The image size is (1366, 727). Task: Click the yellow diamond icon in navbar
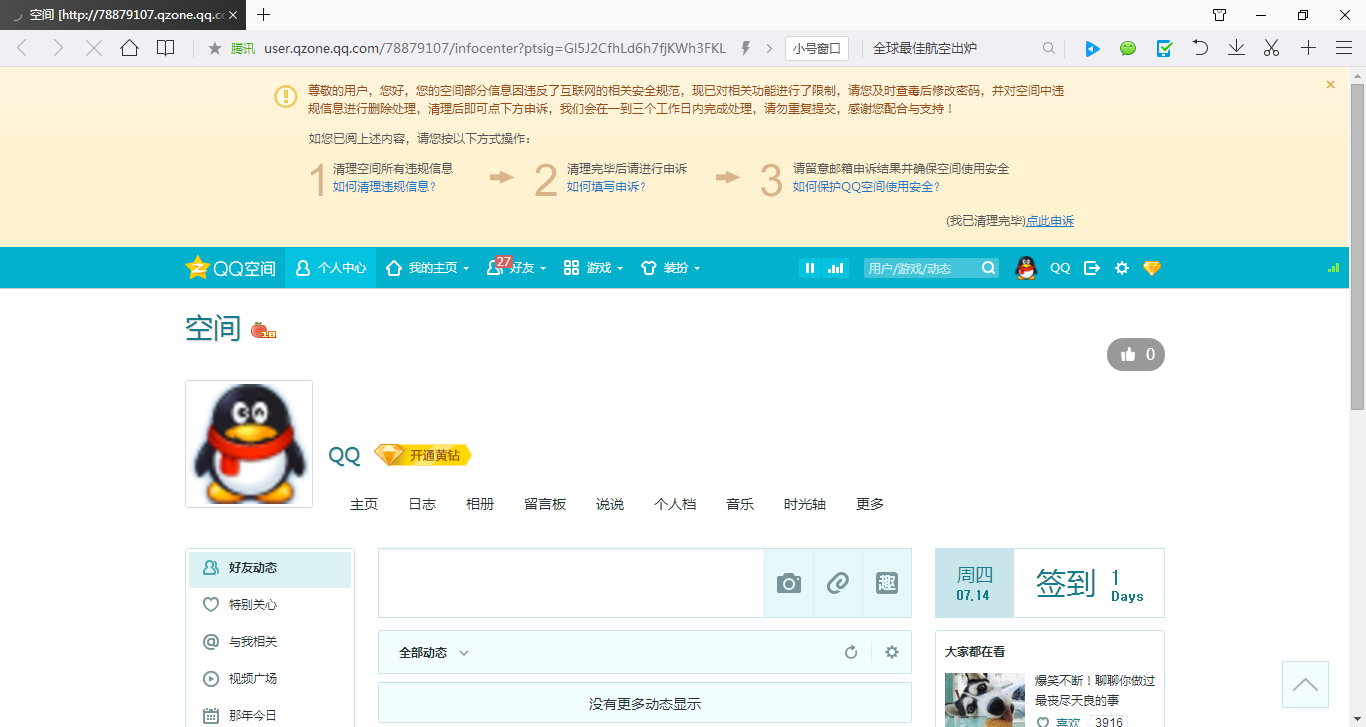point(1152,268)
